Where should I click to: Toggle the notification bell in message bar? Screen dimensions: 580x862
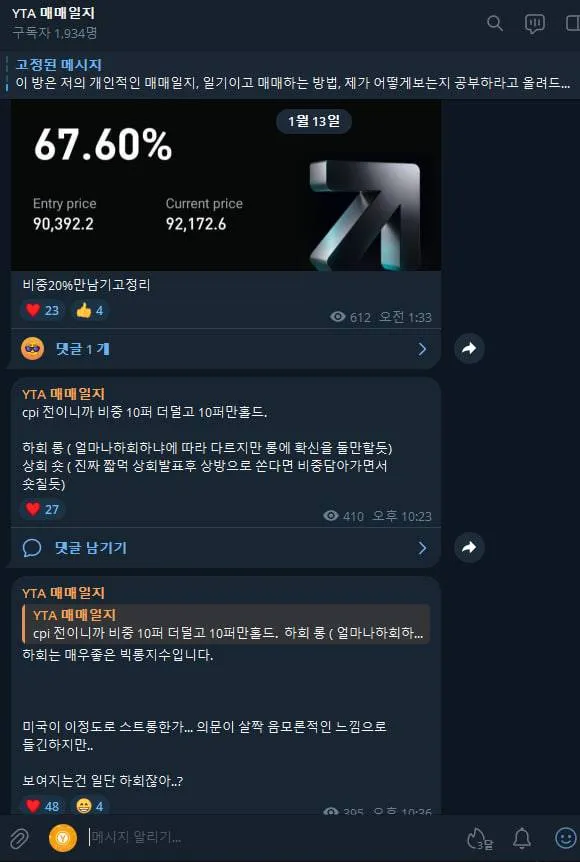(522, 838)
